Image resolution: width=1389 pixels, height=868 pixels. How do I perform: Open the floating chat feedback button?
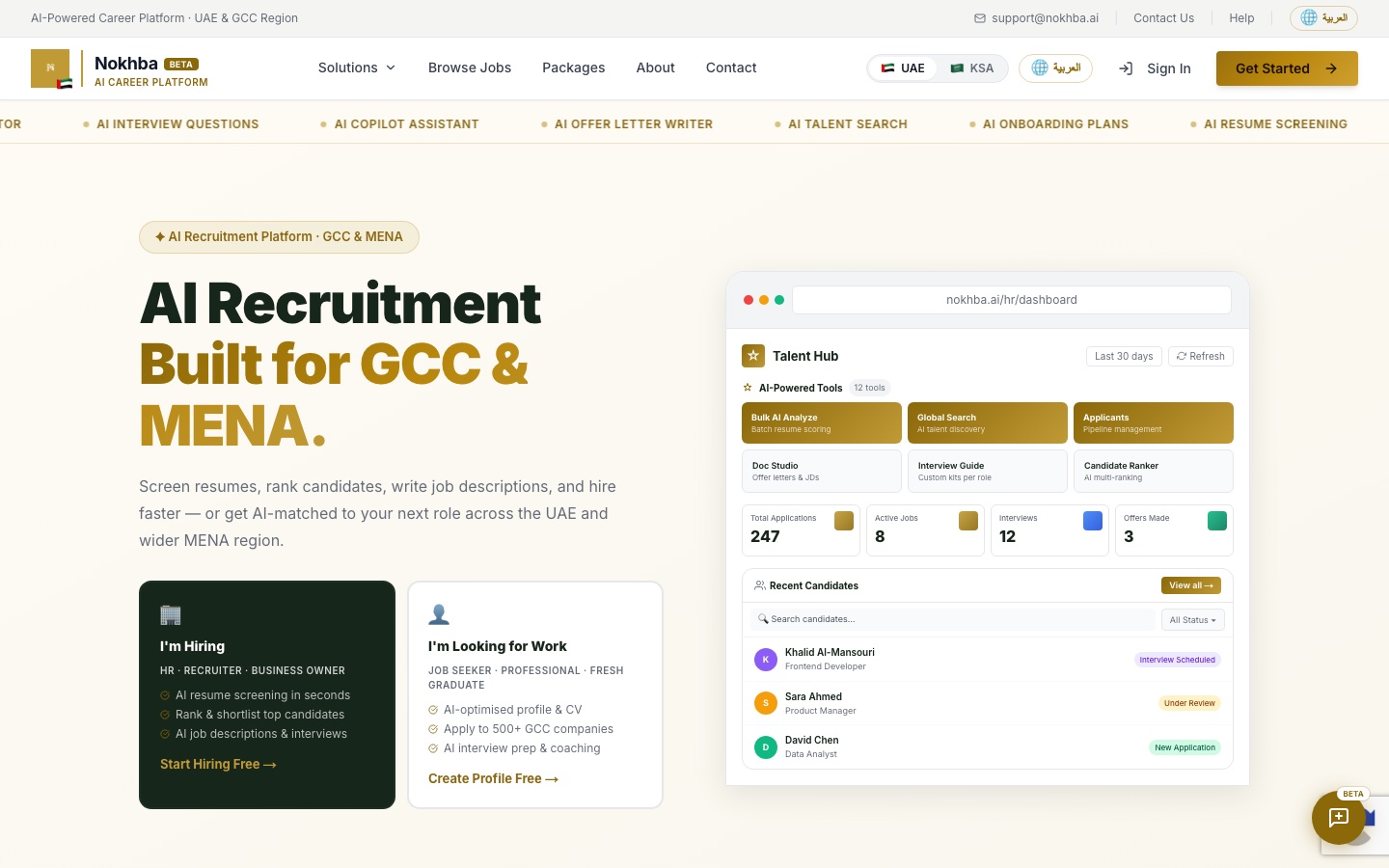click(x=1339, y=818)
